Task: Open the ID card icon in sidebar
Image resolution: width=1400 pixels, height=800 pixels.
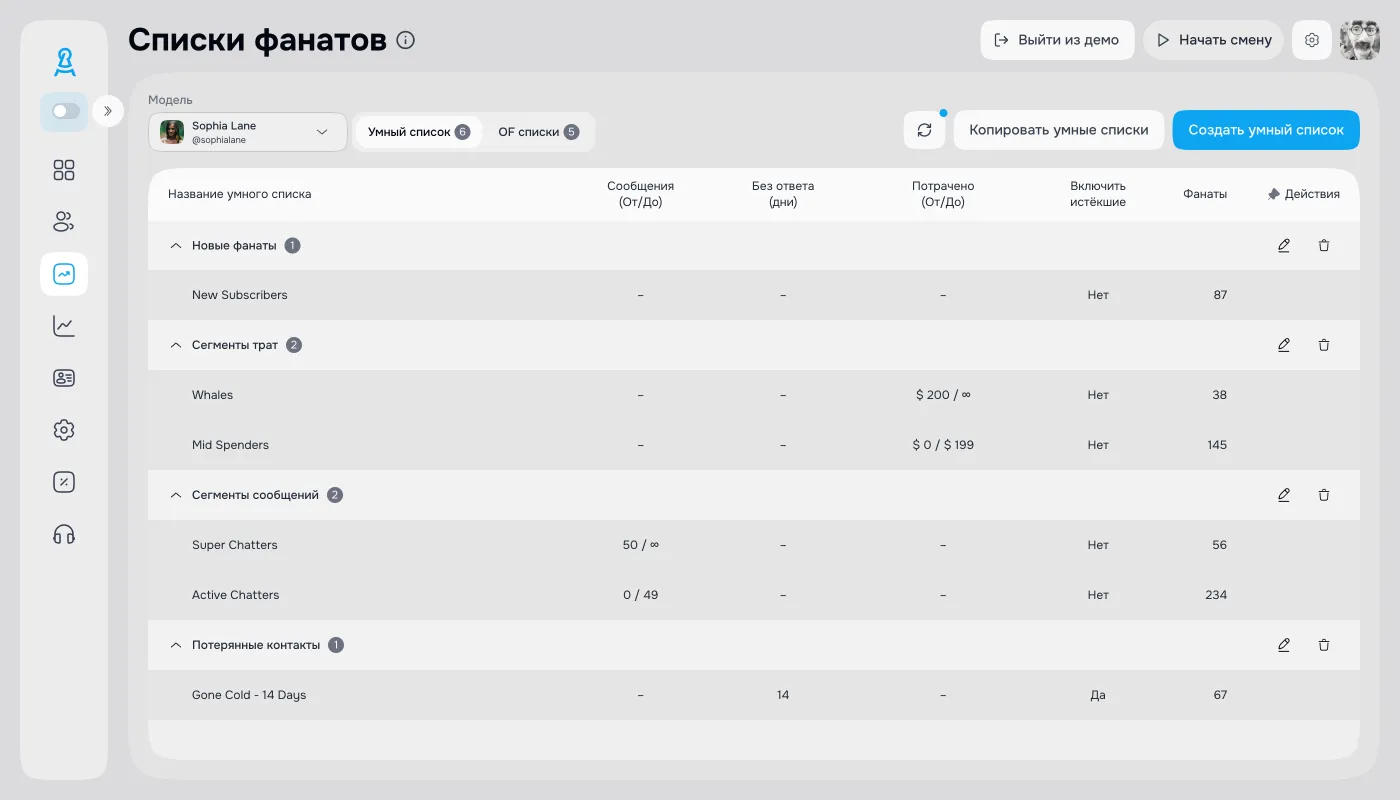Action: click(64, 378)
